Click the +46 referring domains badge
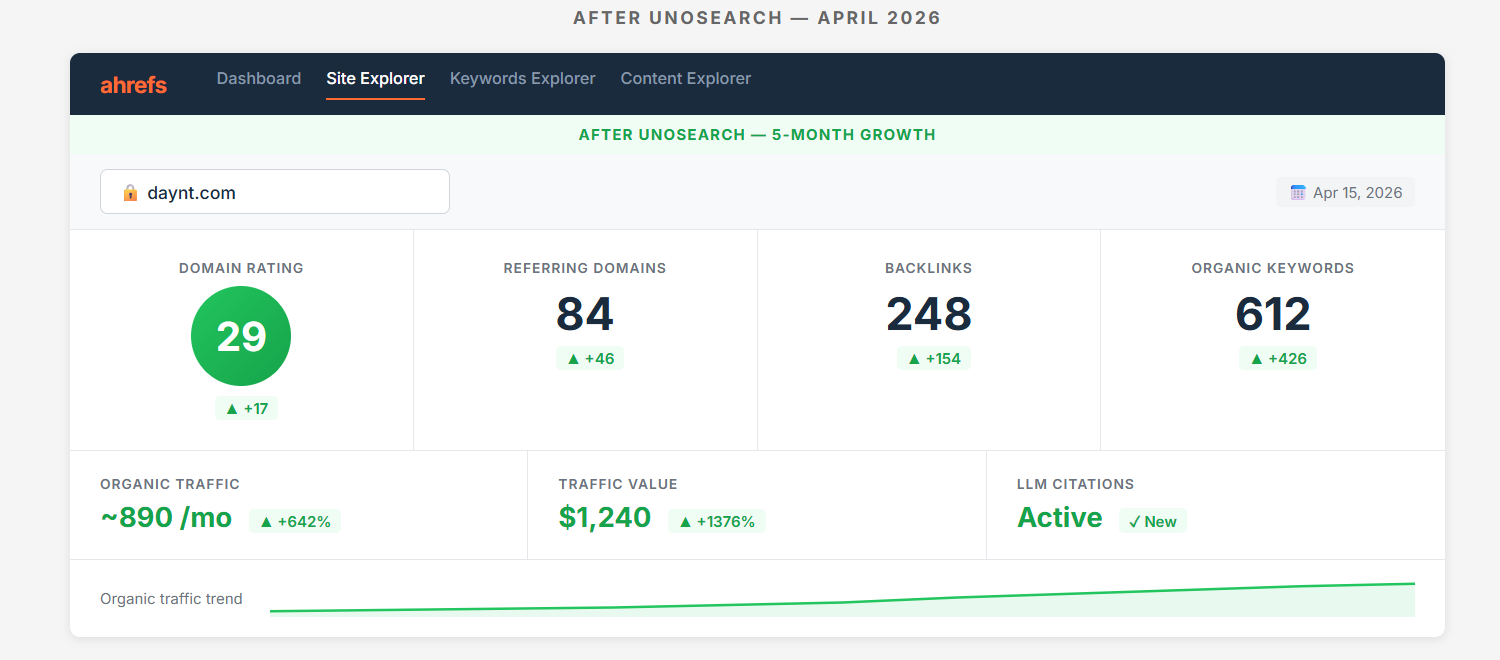1500x660 pixels. click(590, 358)
